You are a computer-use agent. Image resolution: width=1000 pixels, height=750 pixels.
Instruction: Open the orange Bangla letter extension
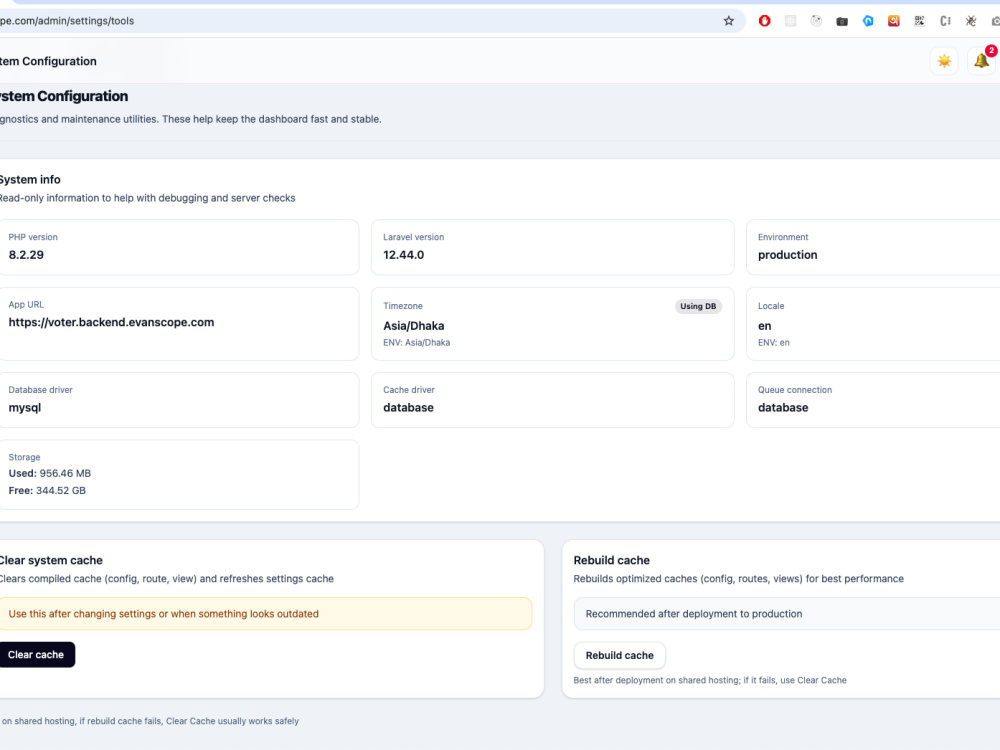[x=893, y=21]
